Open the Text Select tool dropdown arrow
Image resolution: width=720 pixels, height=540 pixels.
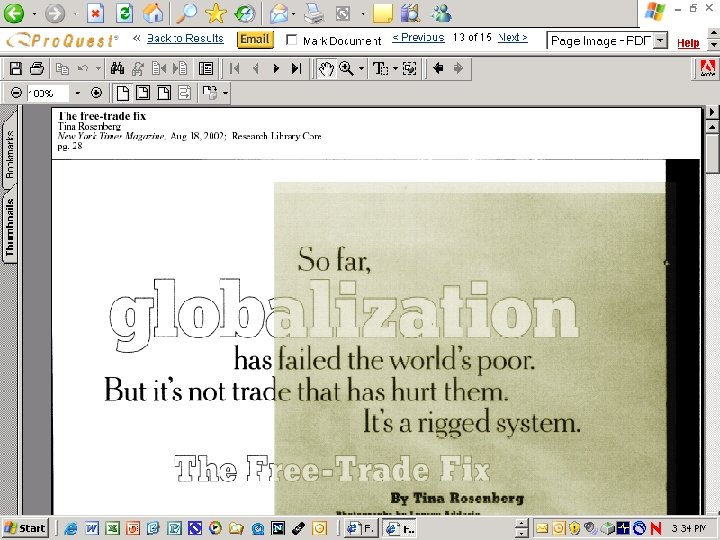[395, 69]
